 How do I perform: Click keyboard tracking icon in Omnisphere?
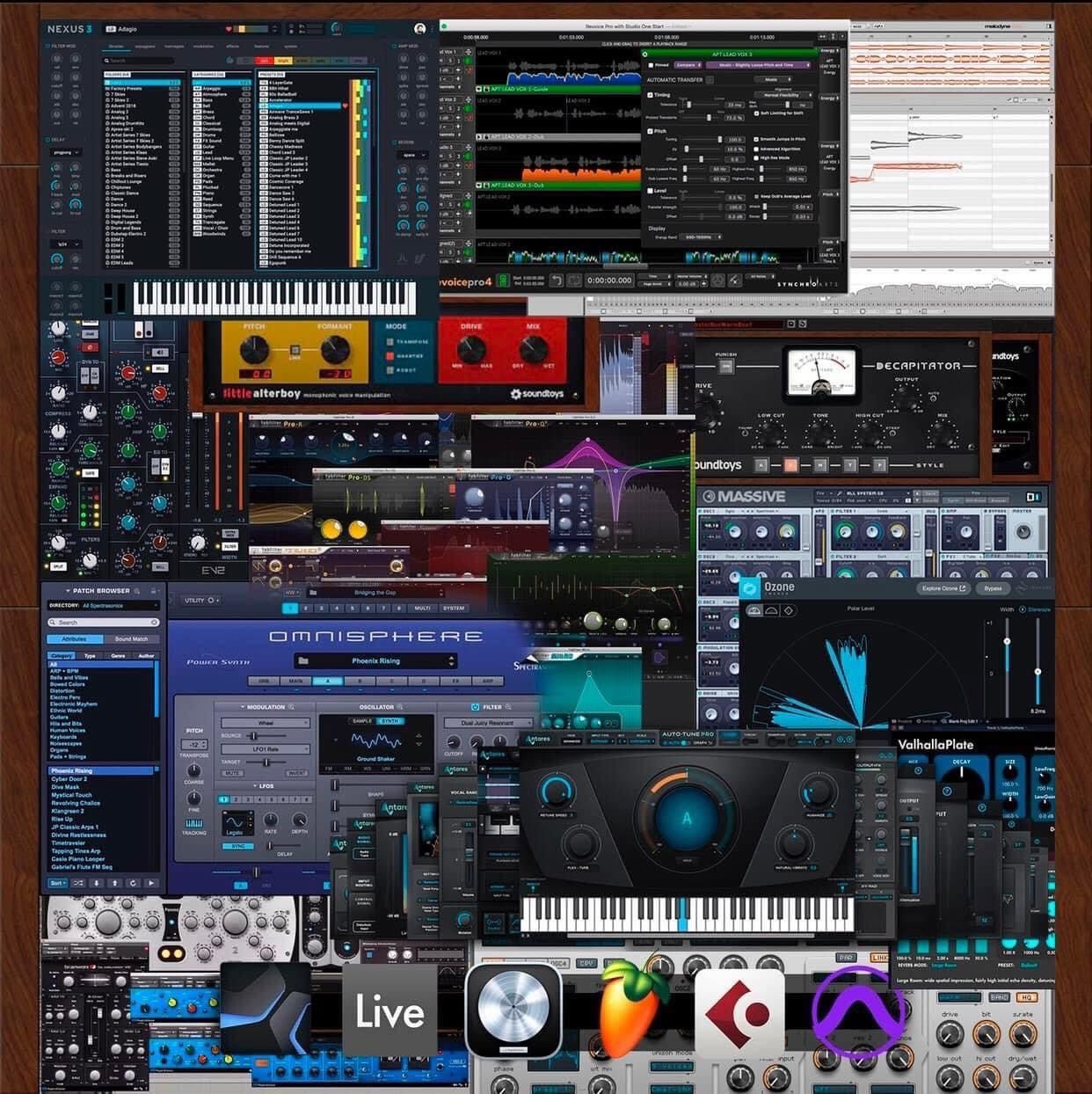click(x=193, y=823)
